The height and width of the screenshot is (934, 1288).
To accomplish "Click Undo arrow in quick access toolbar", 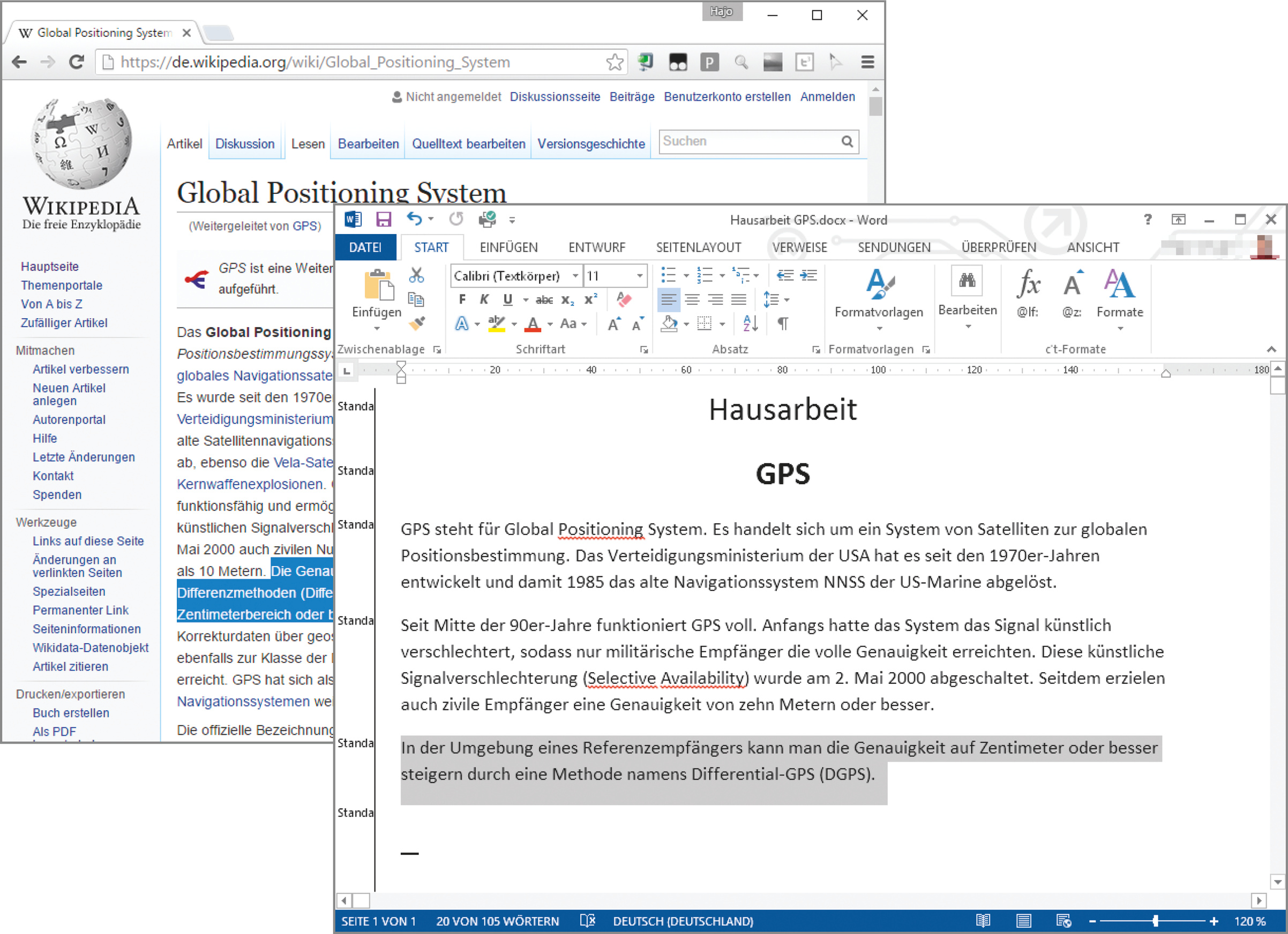I will (x=414, y=219).
